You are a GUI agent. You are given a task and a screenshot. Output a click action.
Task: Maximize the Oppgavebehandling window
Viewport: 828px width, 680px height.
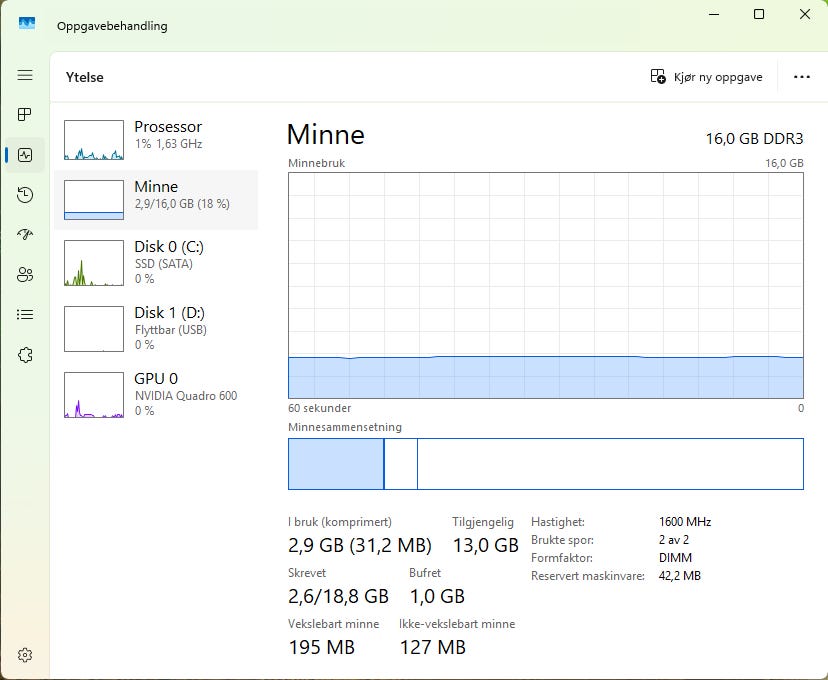[x=759, y=14]
